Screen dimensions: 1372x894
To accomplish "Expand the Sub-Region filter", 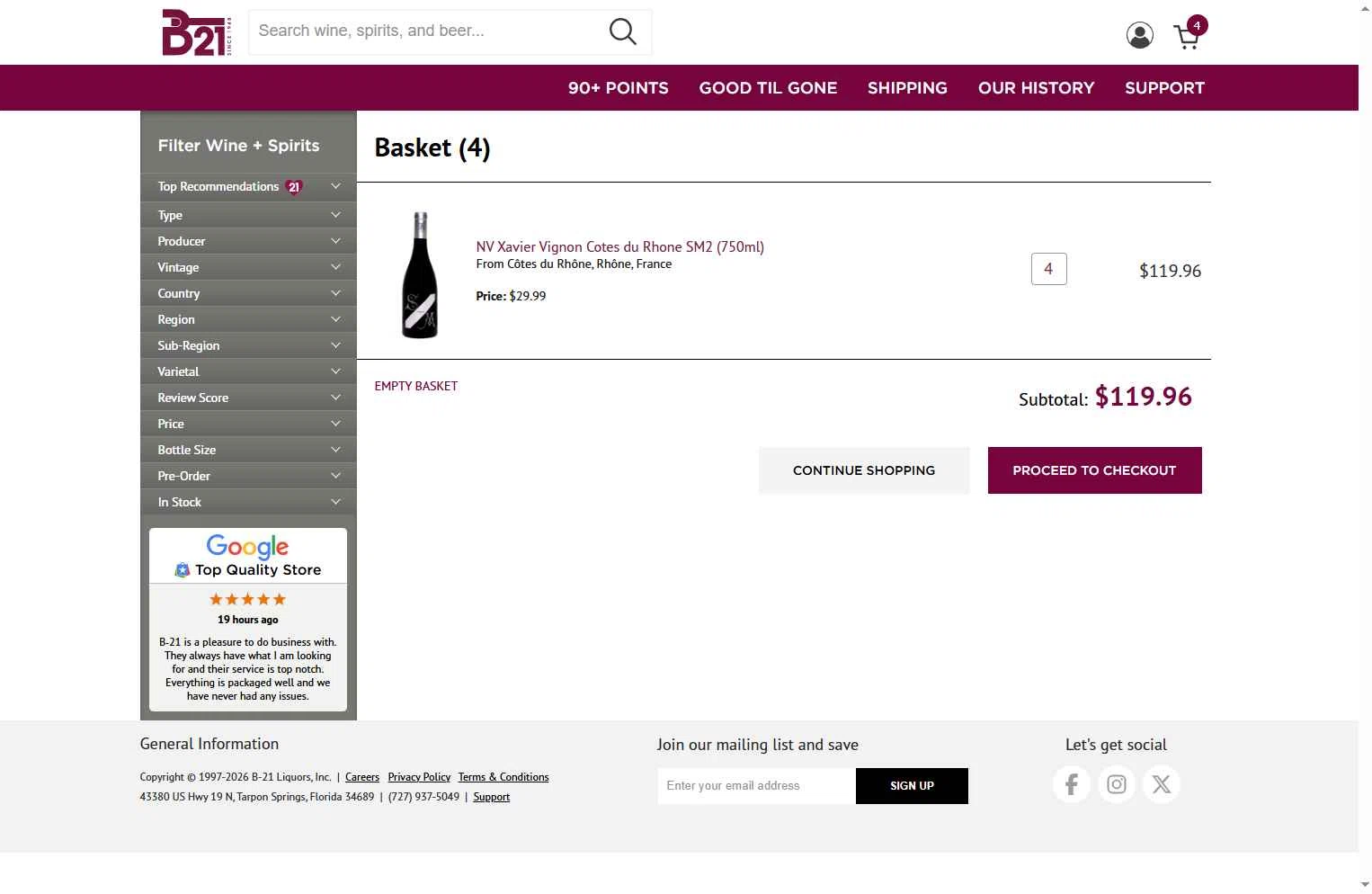I will coord(248,345).
